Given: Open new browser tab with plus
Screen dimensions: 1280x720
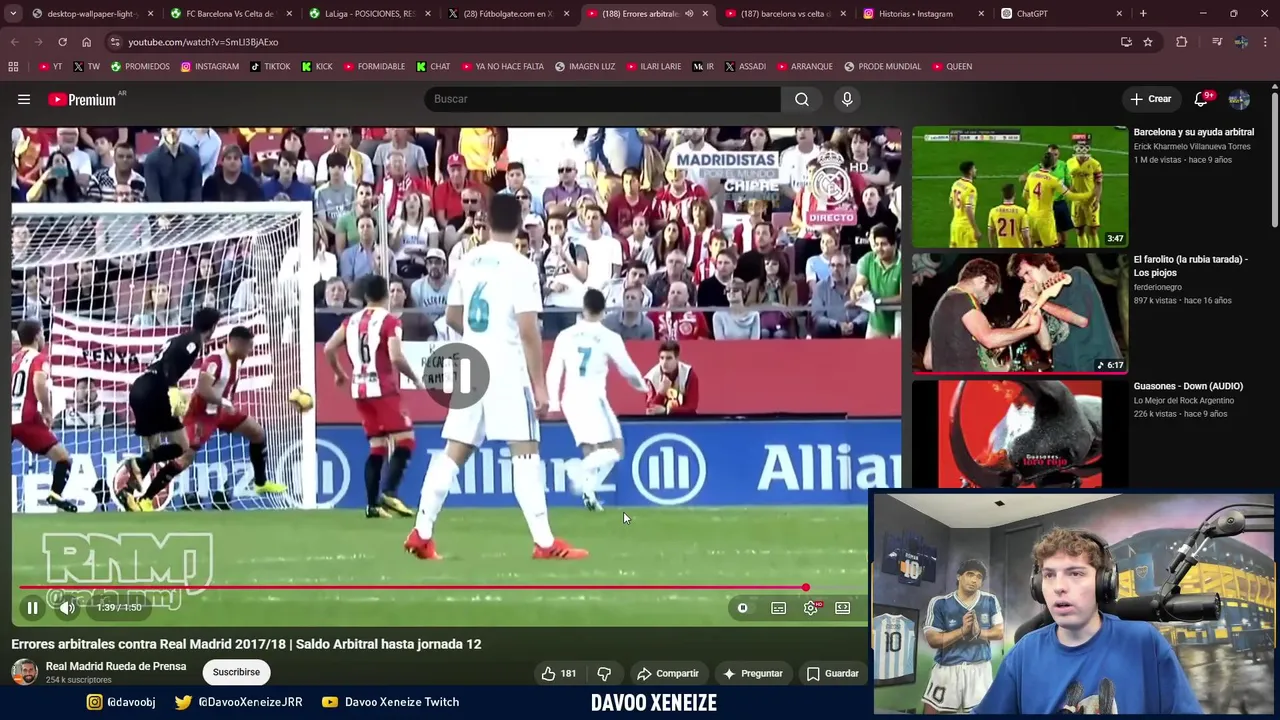Looking at the screenshot, I should [x=1143, y=14].
